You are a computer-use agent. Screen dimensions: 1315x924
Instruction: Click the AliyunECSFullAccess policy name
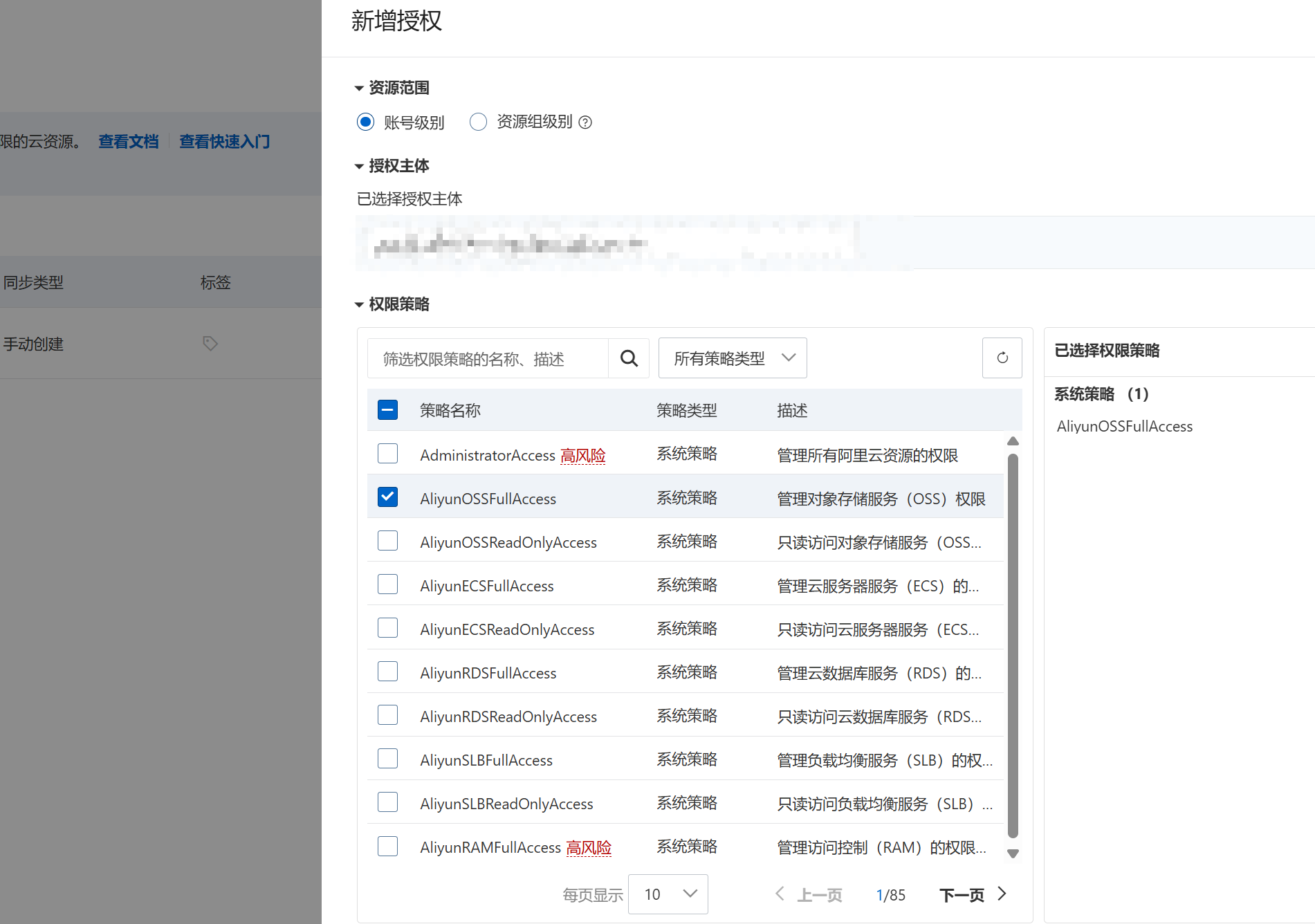(487, 586)
